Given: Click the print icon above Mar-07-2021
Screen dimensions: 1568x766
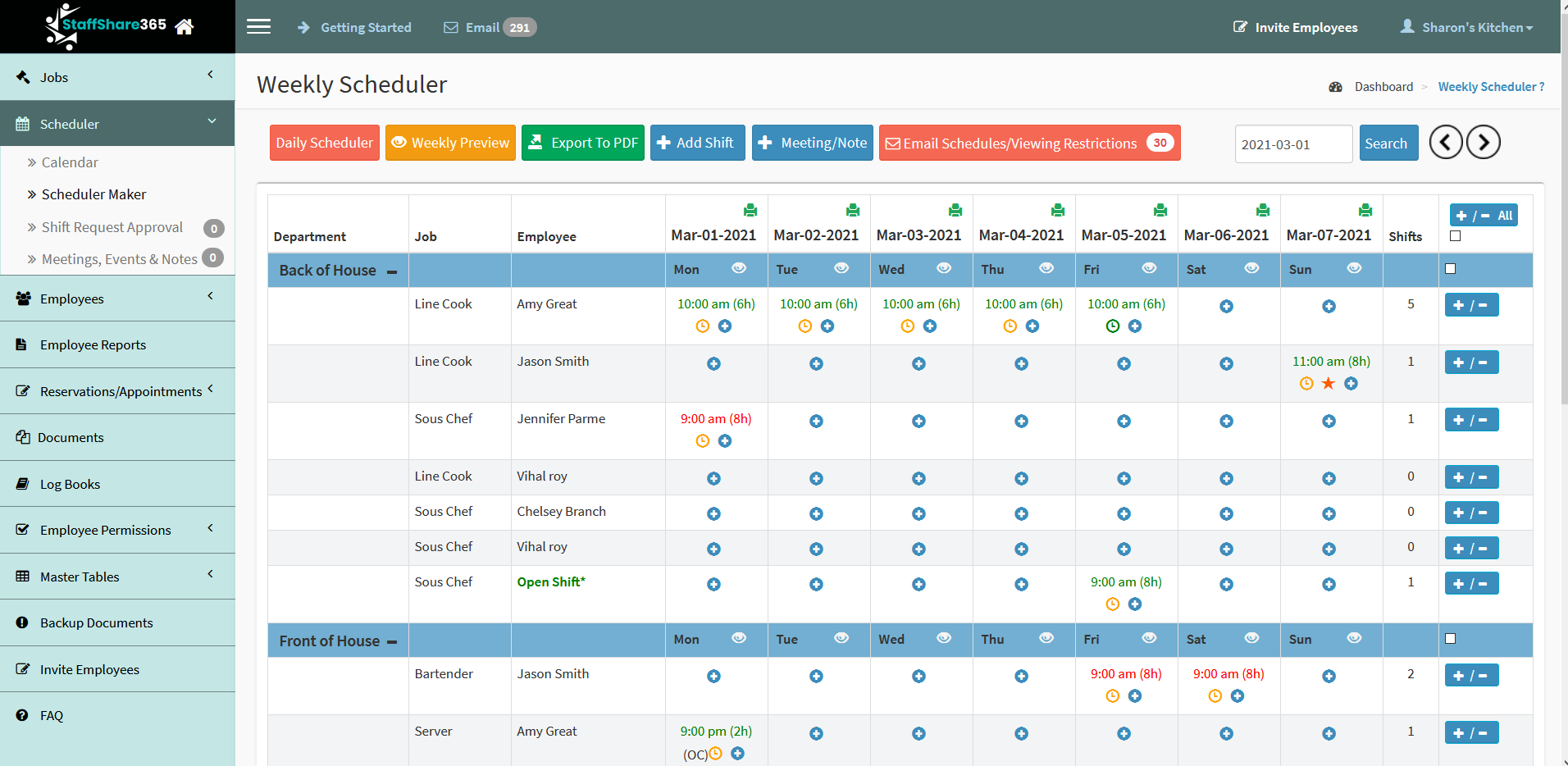Looking at the screenshot, I should (1365, 211).
